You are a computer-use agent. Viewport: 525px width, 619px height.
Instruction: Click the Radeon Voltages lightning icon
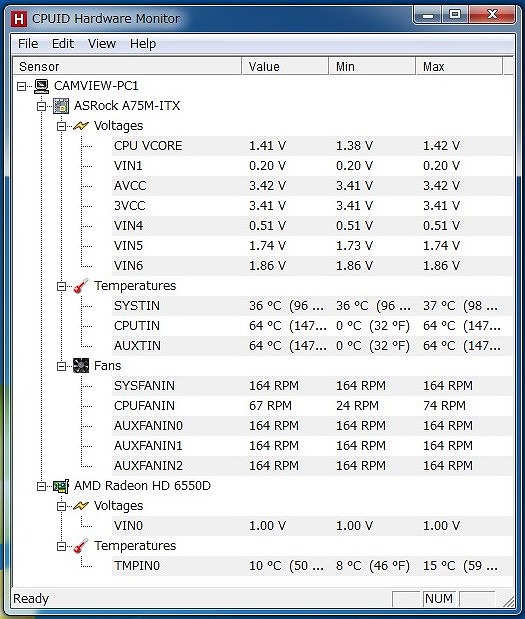tap(81, 506)
